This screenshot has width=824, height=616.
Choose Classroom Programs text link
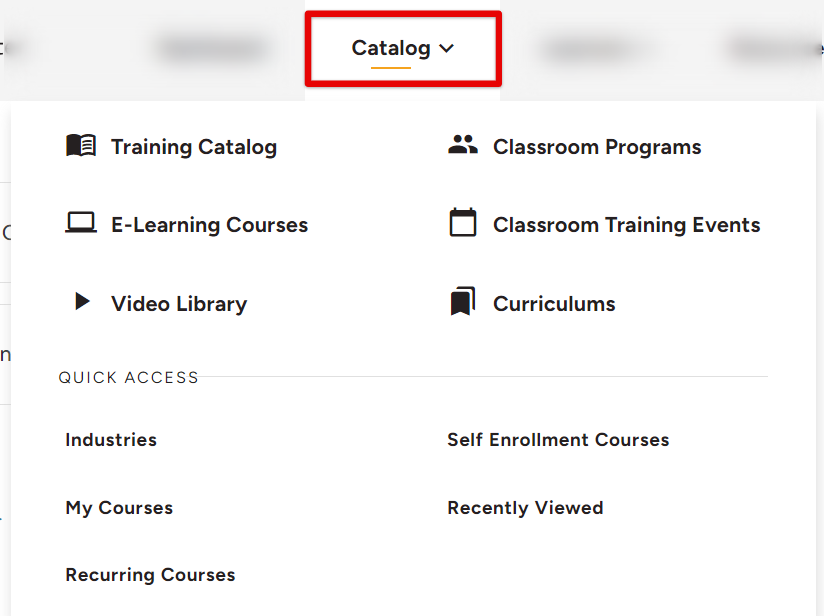pyautogui.click(x=597, y=147)
